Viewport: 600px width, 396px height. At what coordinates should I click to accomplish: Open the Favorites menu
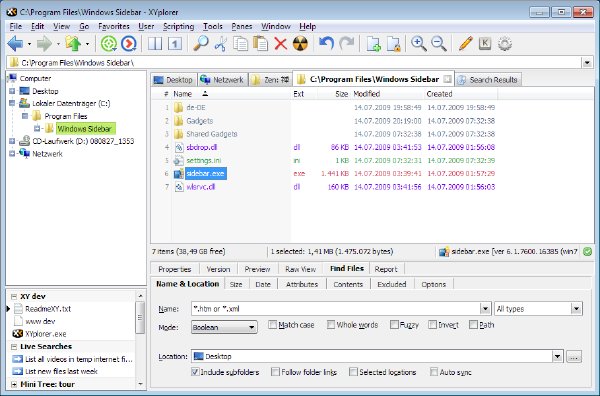[114, 26]
